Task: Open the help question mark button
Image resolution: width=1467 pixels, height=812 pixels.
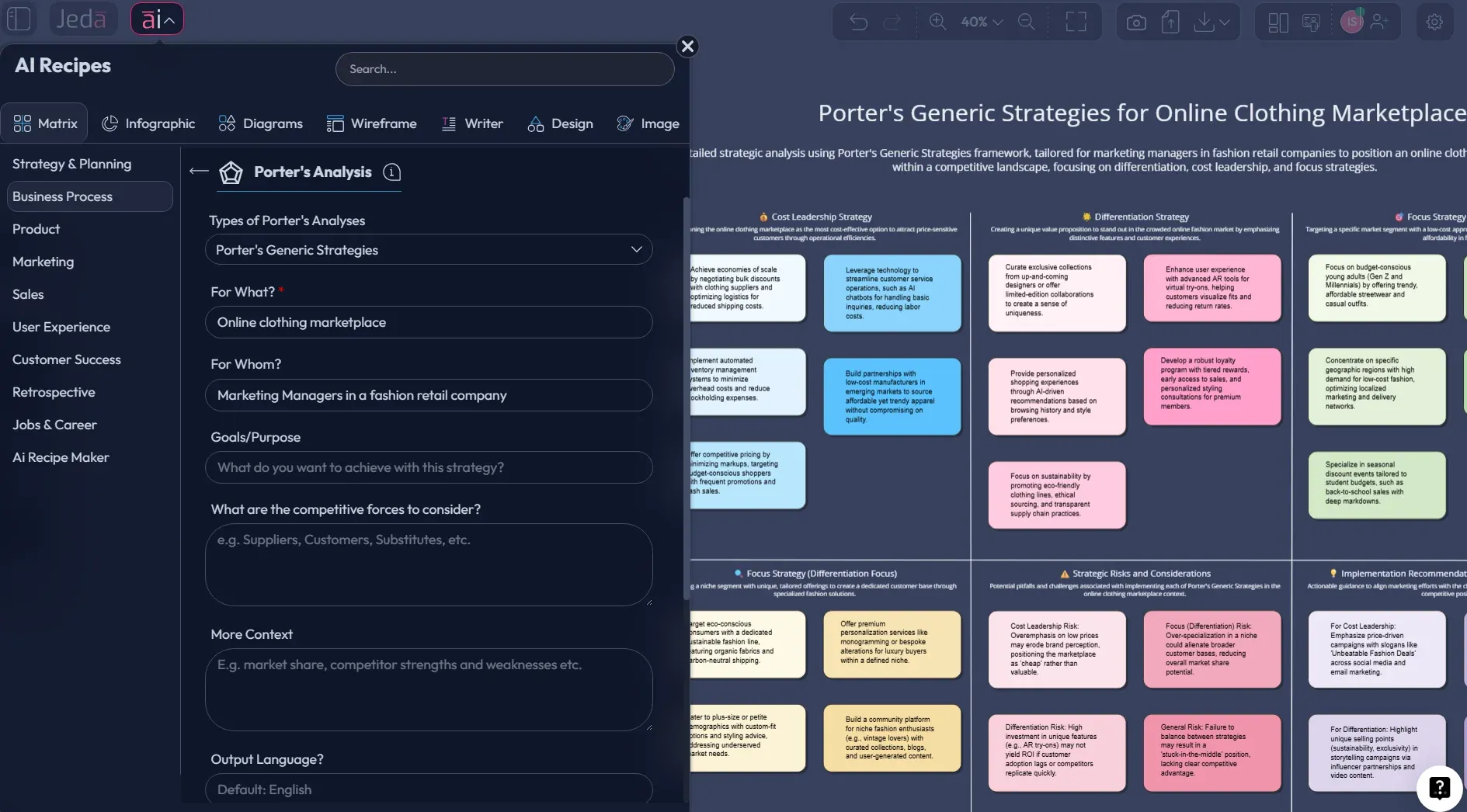Action: point(1439,787)
